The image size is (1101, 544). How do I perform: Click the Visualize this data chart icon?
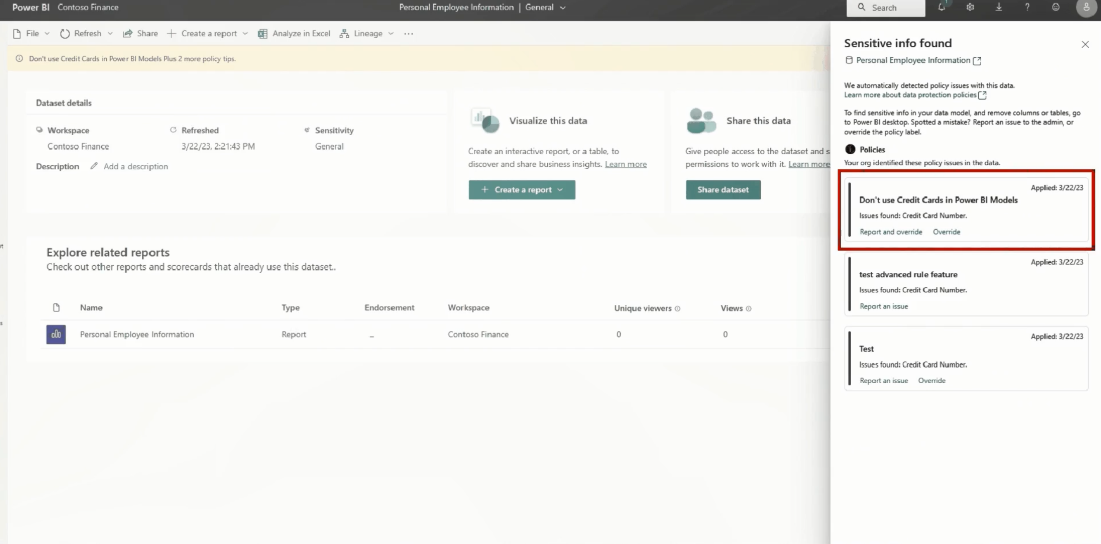pos(485,121)
